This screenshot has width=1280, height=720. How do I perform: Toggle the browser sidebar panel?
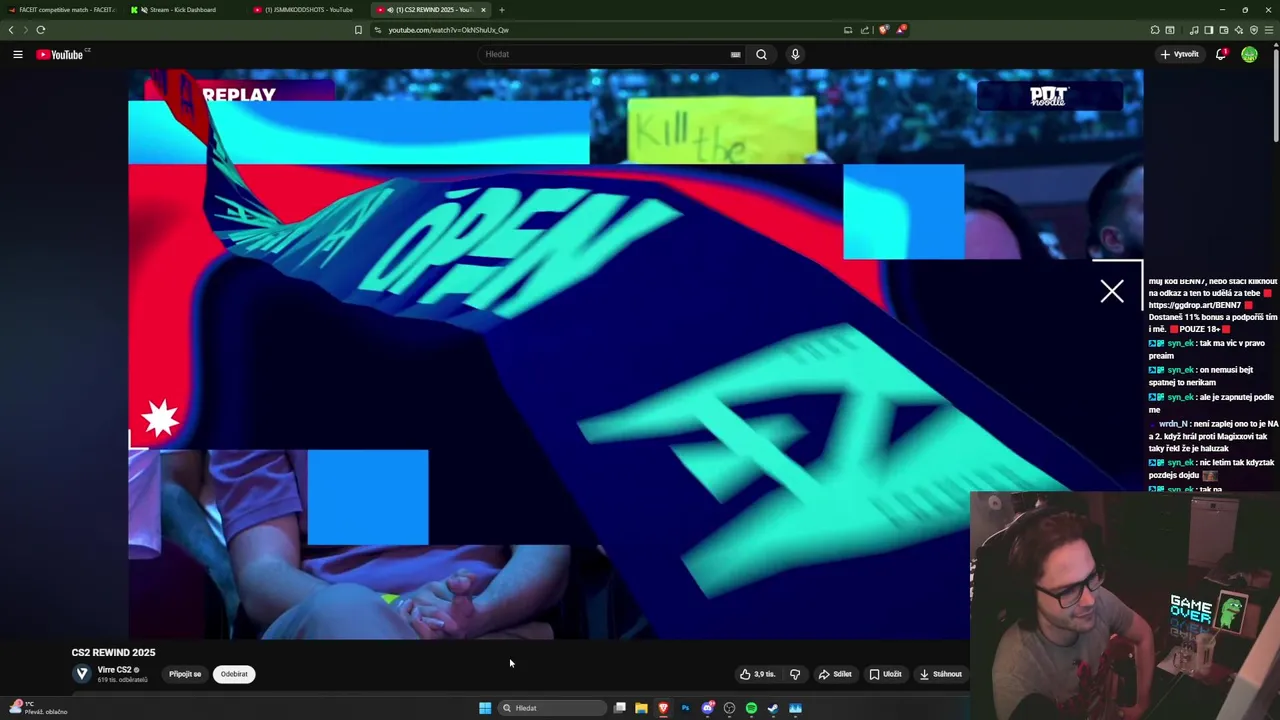[x=1208, y=30]
